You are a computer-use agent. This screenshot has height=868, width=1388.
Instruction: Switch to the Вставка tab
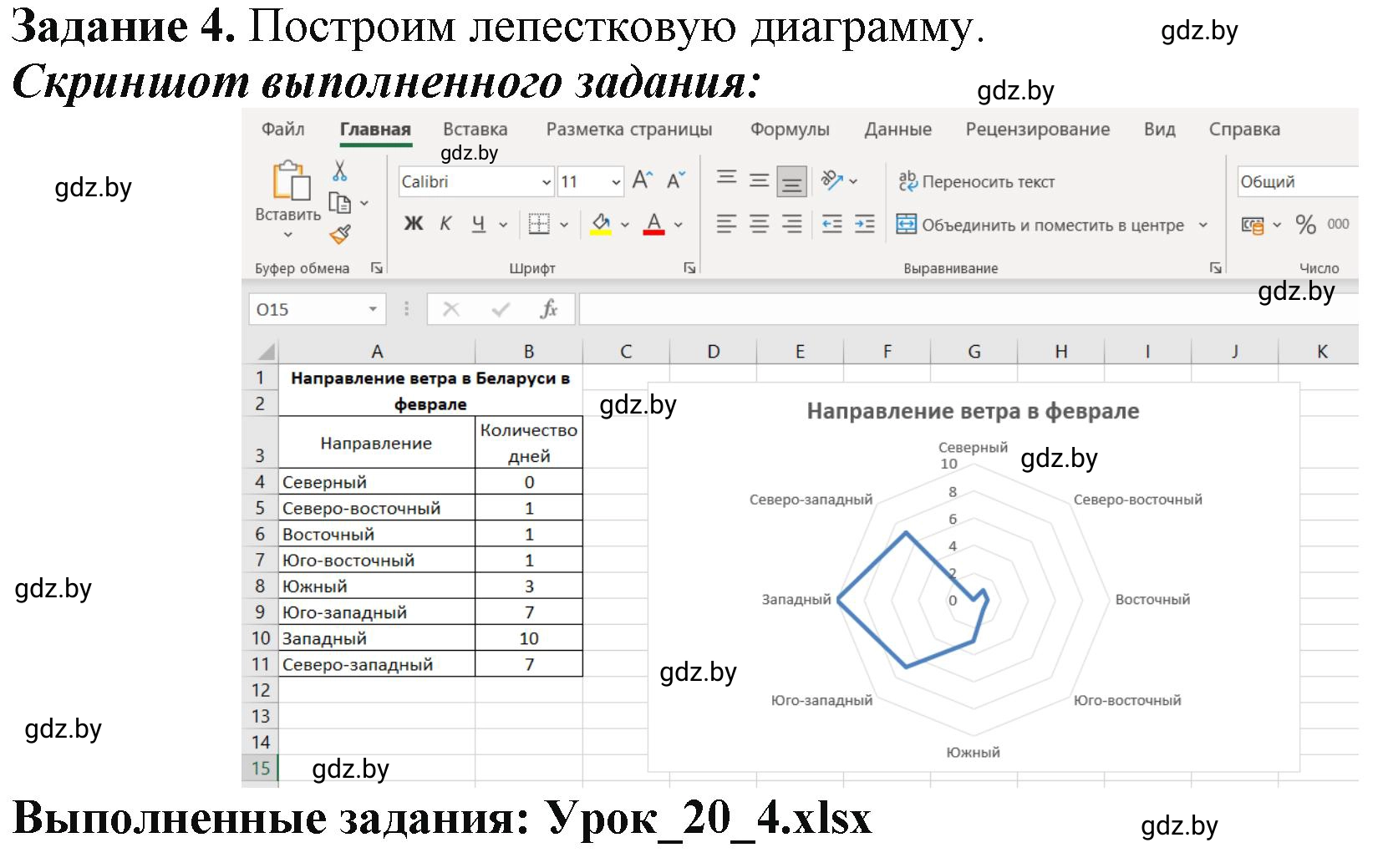(x=475, y=129)
